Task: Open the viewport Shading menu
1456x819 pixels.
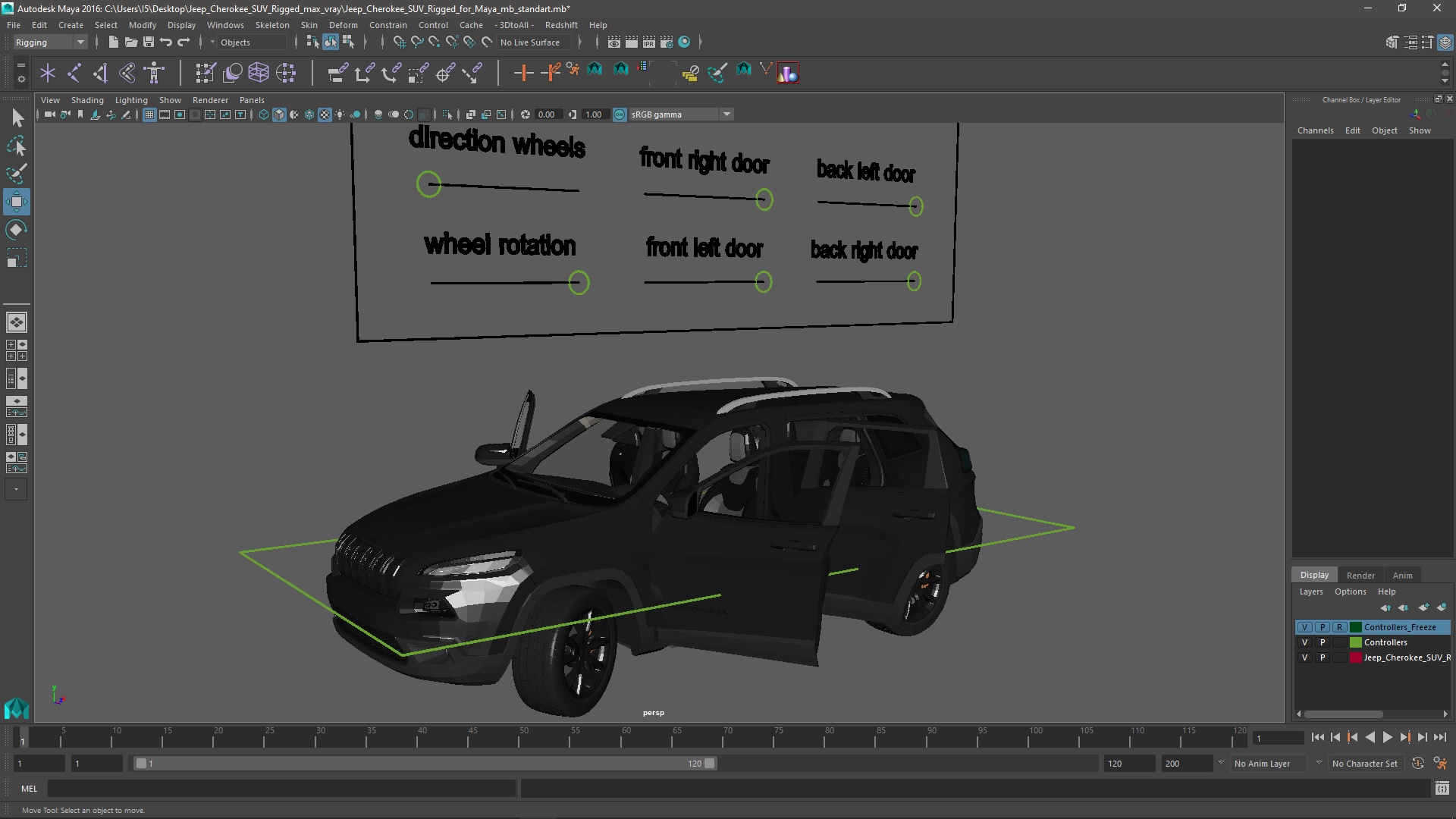Action: 87,100
